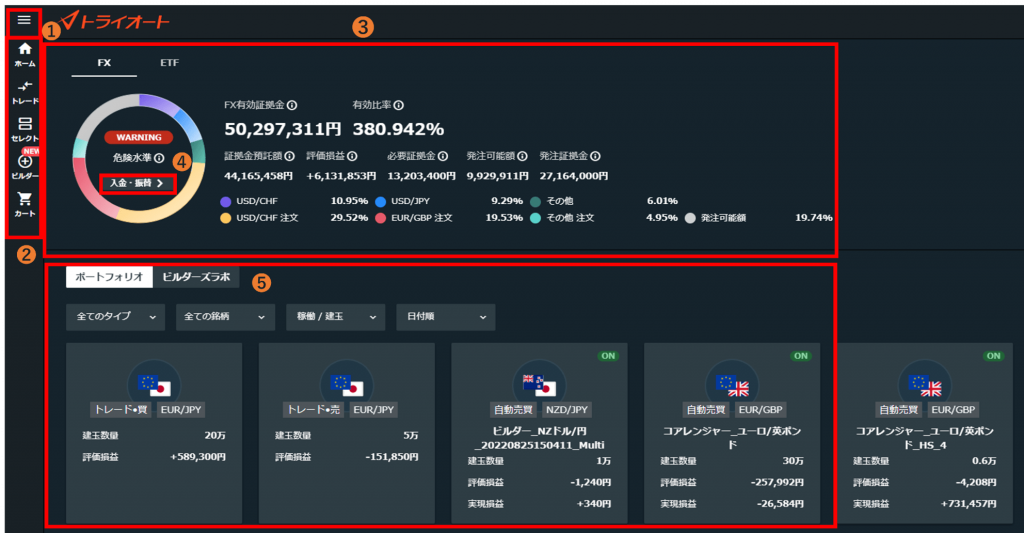Image resolution: width=1024 pixels, height=533 pixels.
Task: Click the トレード•買 tag
Action: pos(121,410)
